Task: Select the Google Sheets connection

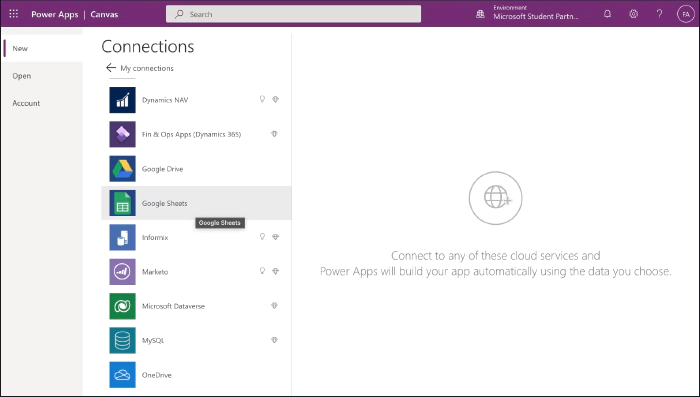Action: 196,203
